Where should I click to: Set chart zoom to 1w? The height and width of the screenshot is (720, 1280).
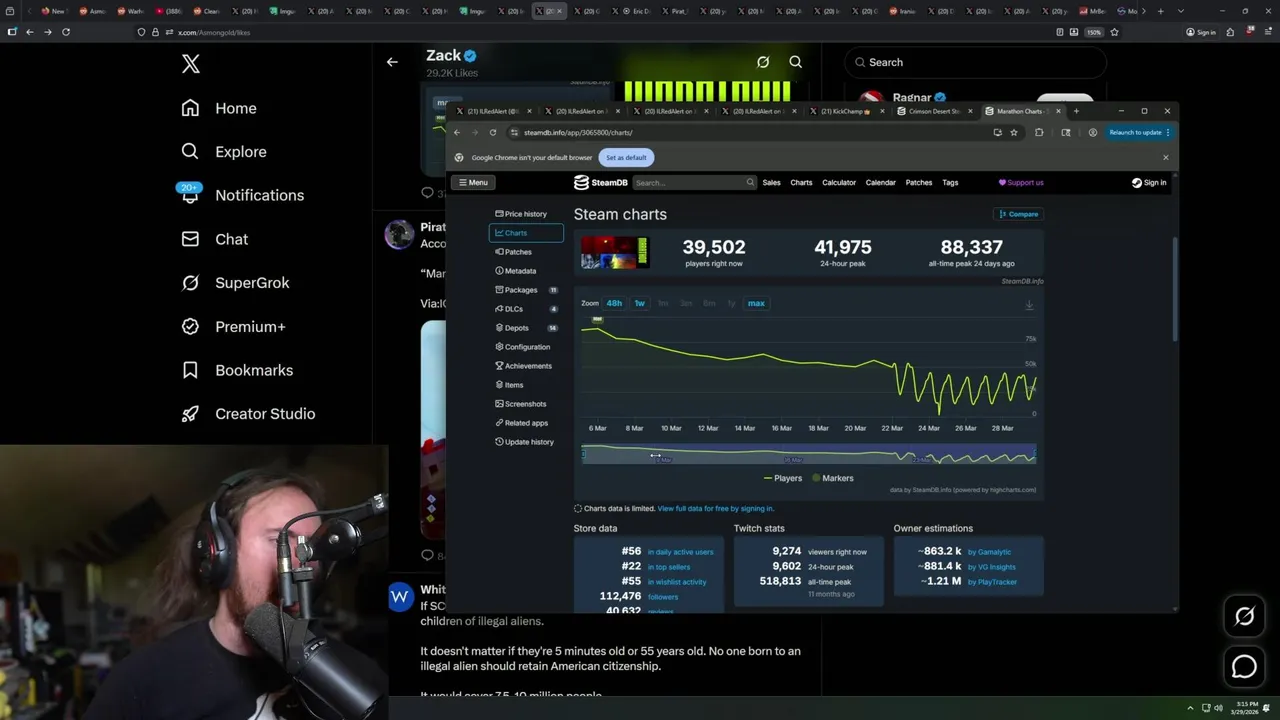639,303
